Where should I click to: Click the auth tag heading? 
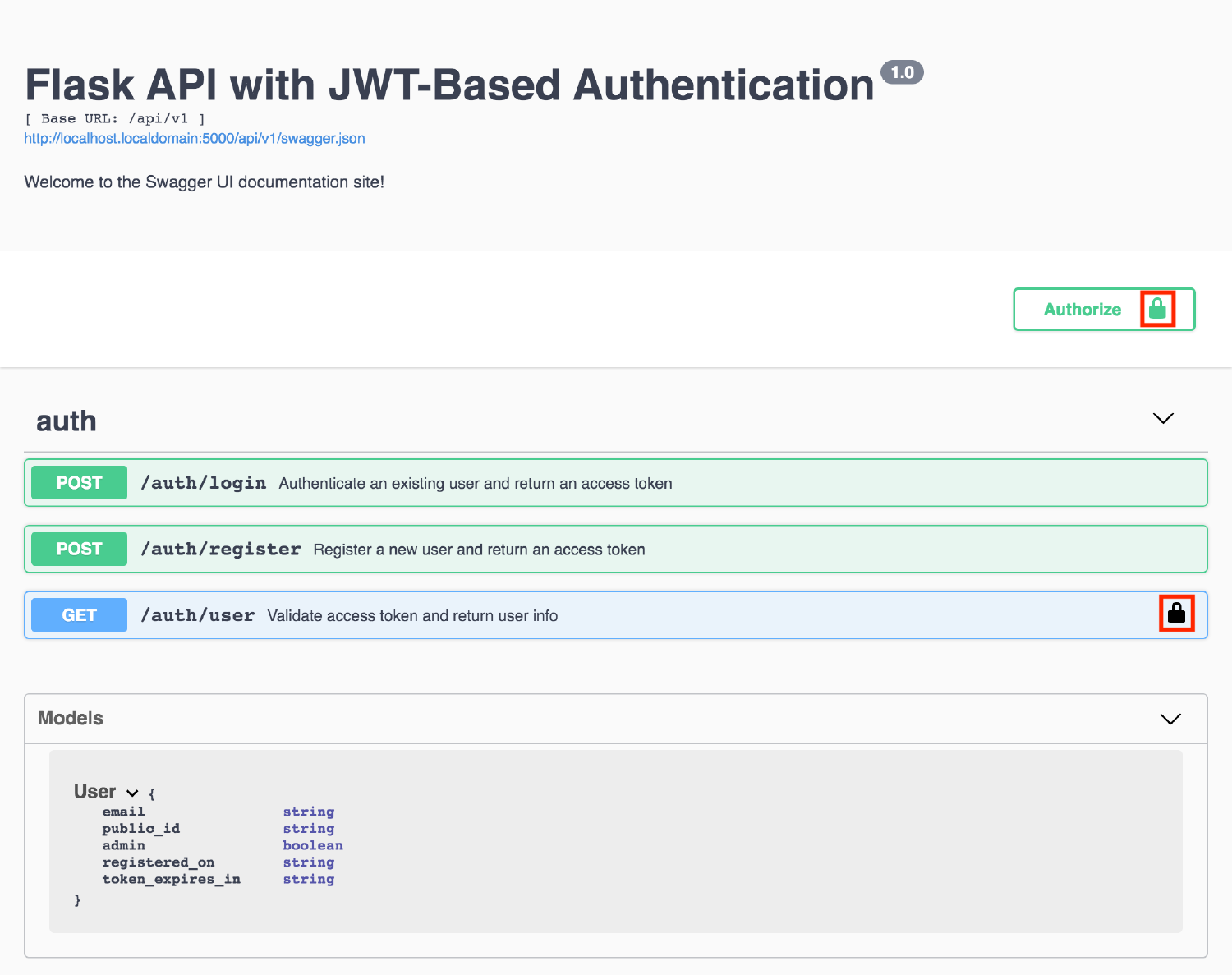click(x=67, y=421)
